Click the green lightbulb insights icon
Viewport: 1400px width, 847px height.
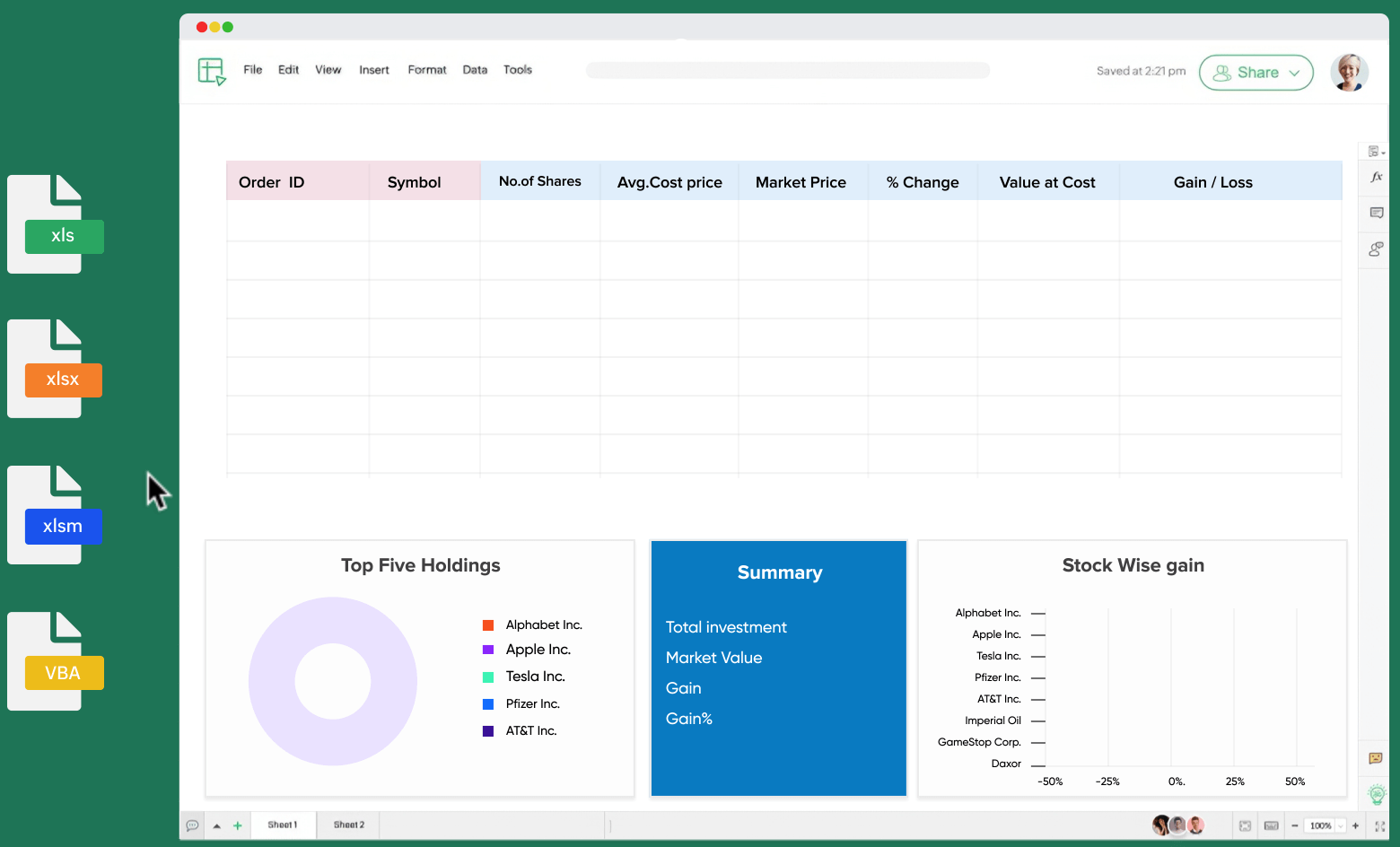(x=1376, y=794)
